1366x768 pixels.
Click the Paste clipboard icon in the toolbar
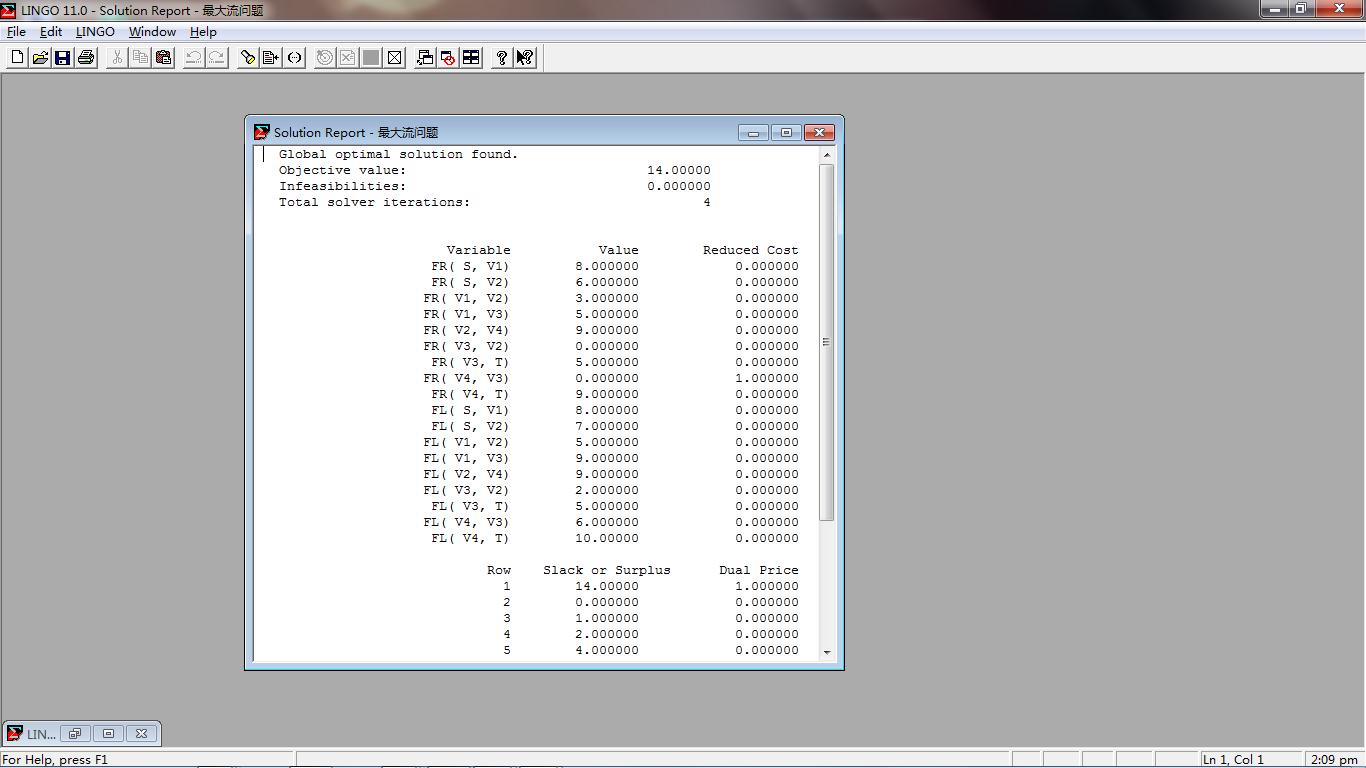click(x=164, y=58)
